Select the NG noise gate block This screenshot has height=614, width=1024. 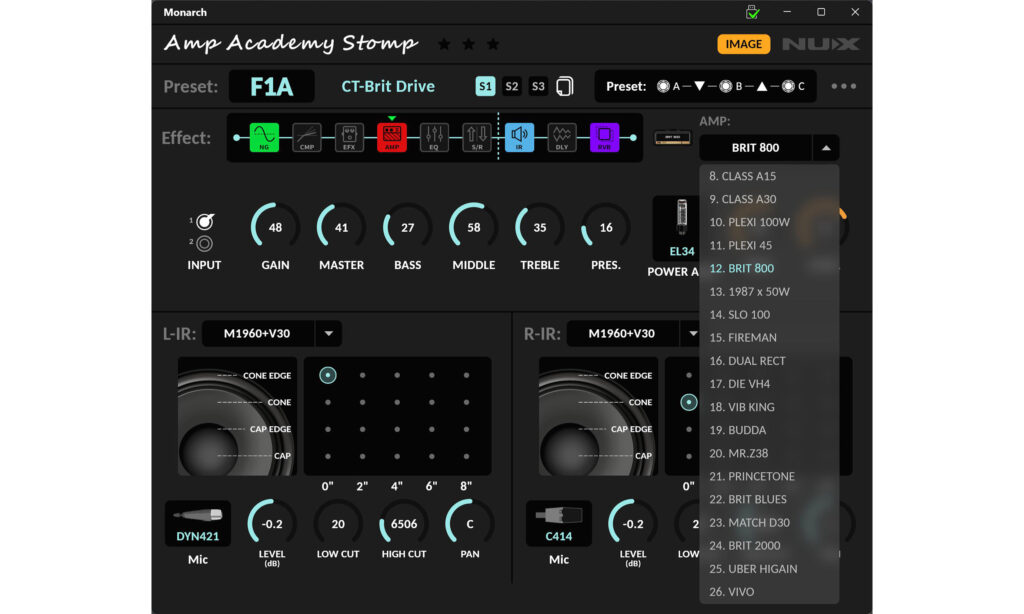click(x=264, y=137)
